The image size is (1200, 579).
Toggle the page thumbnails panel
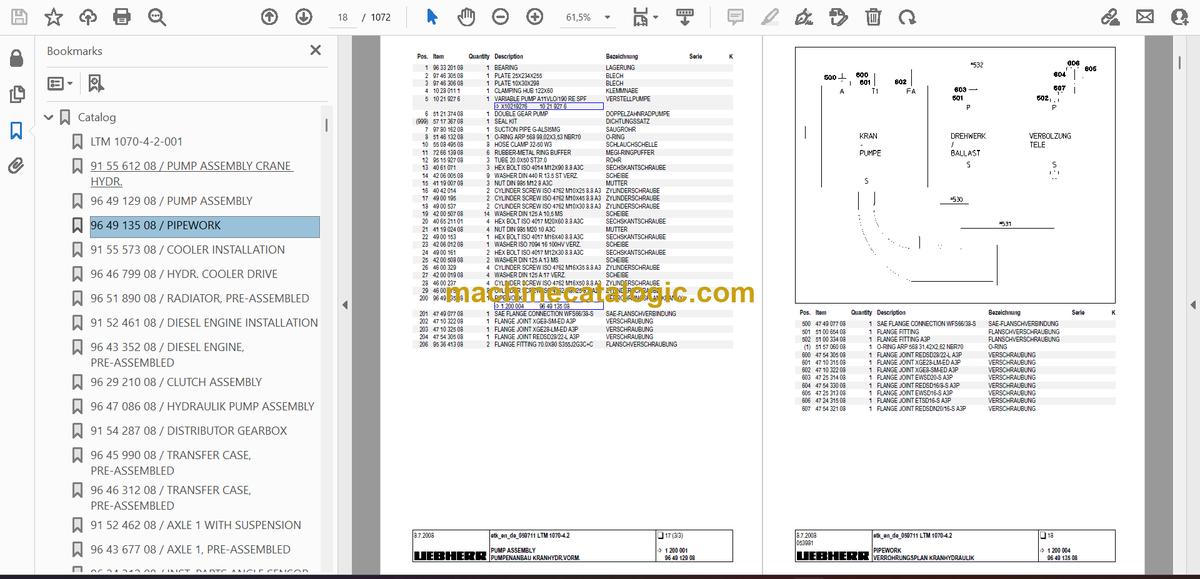click(x=16, y=94)
